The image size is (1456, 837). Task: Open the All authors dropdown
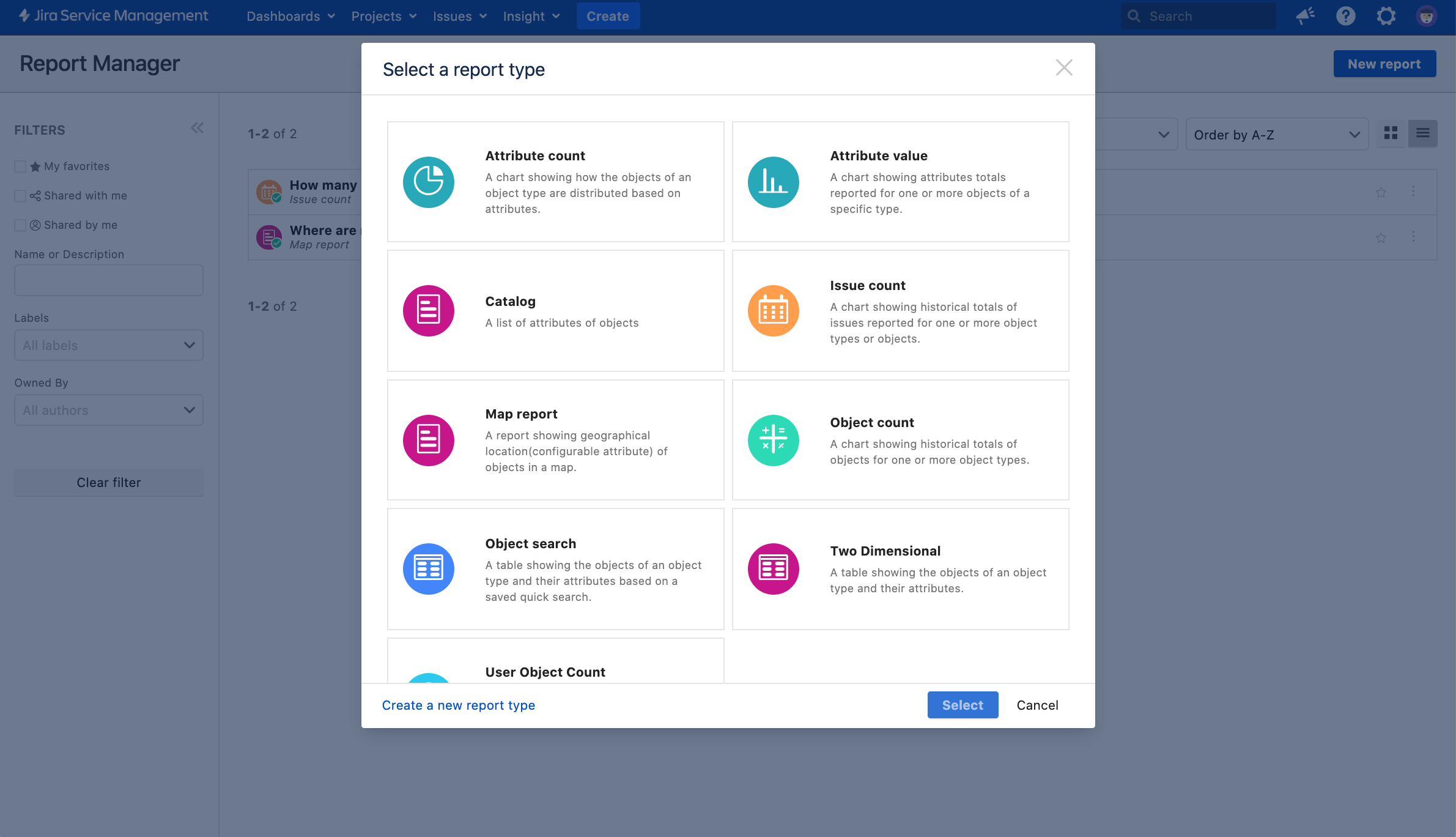(109, 410)
